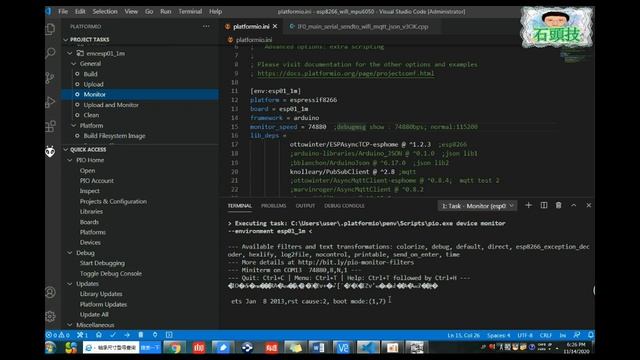This screenshot has height=360, width=640.
Task: Collapse the PROJECT TASKS section
Action: pyautogui.click(x=66, y=40)
